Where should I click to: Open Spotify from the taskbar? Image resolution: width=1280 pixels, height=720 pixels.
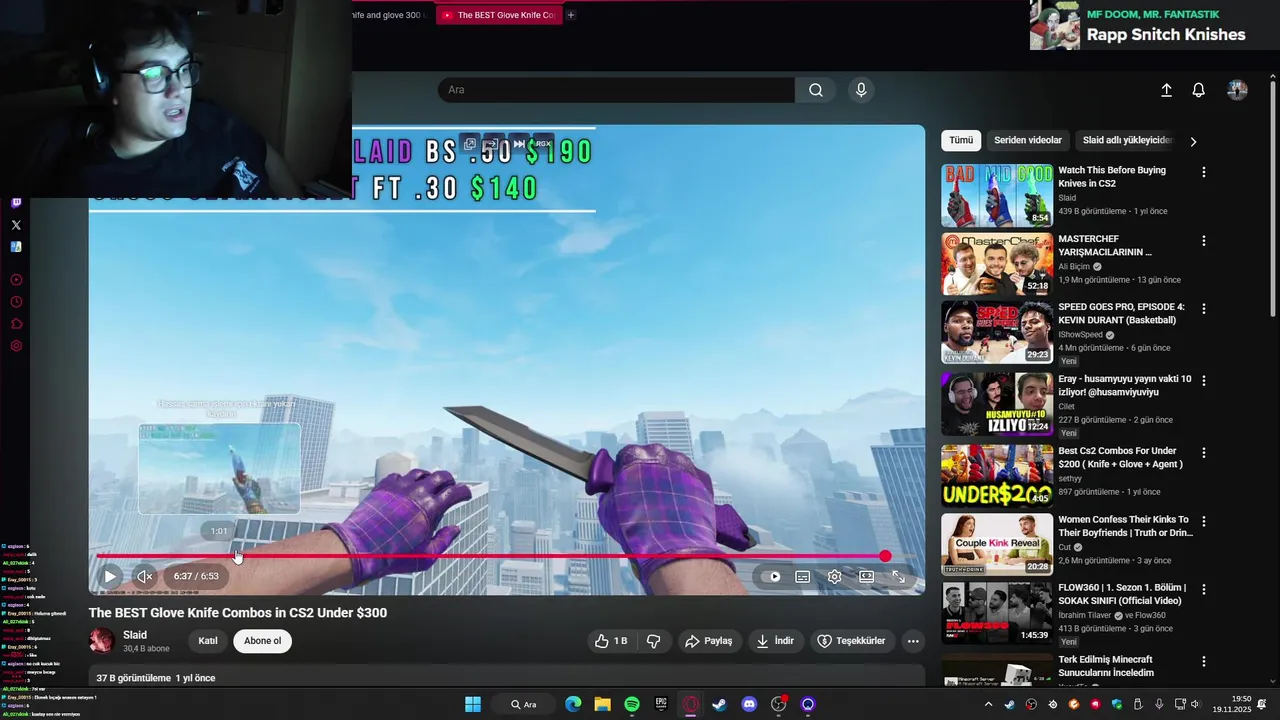point(632,704)
